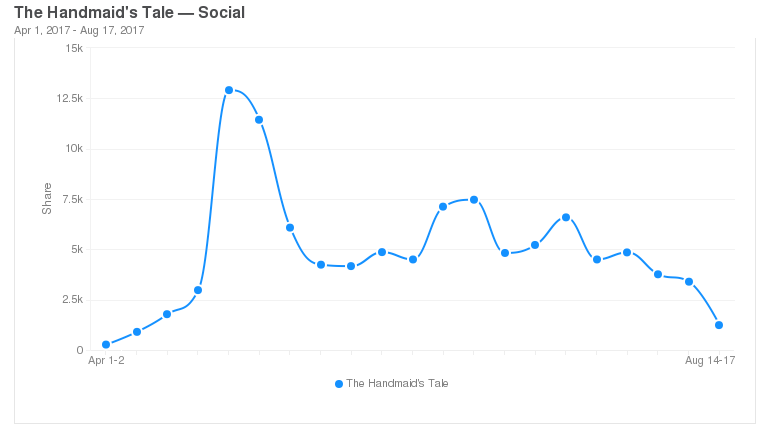Click the 7.5k y-axis label
The image size is (774, 438).
[72, 199]
